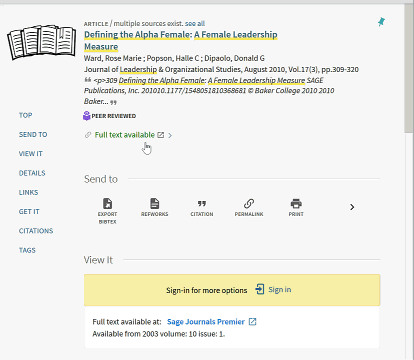Click the 'Sign-in for more options' text
The width and height of the screenshot is (414, 360).
[207, 290]
